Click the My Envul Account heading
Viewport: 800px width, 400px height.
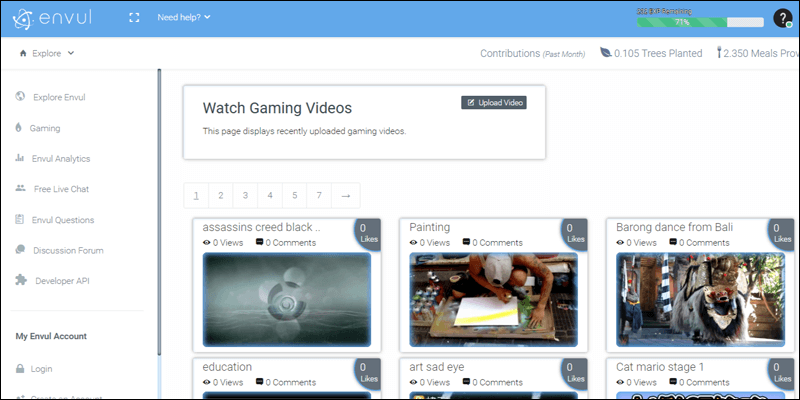coord(51,336)
